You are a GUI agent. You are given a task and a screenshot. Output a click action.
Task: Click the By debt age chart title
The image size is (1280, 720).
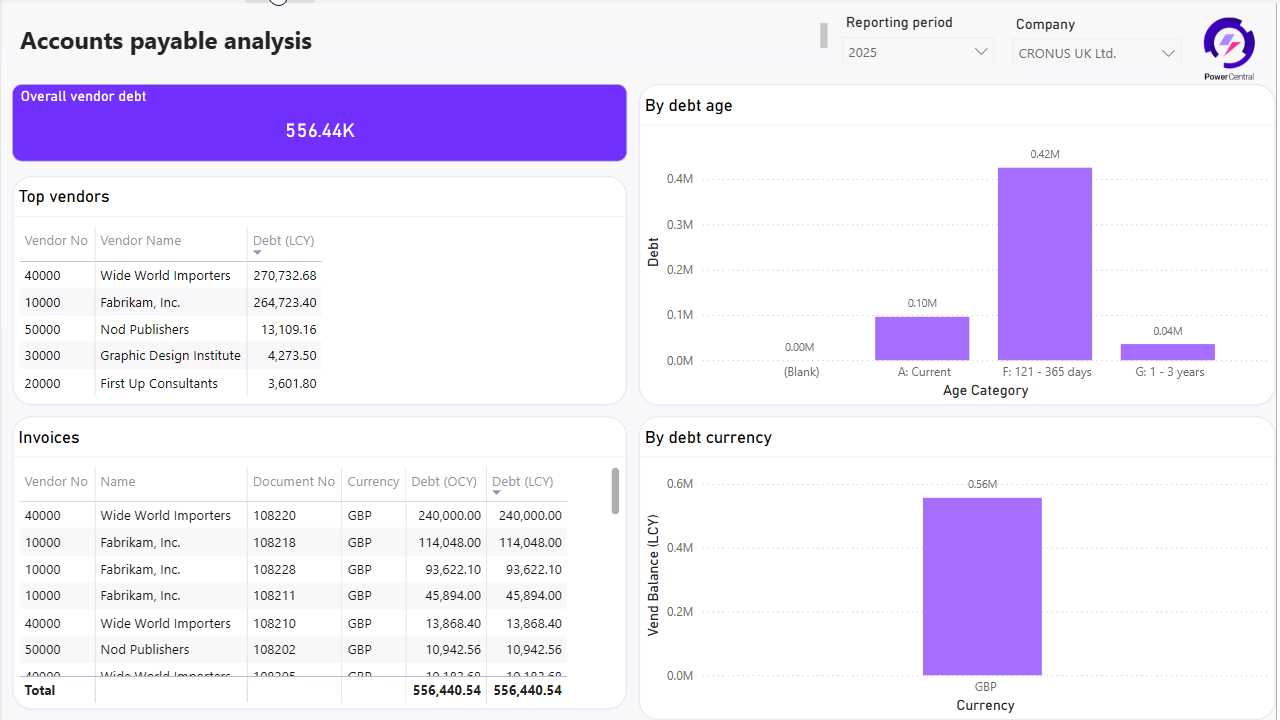coord(689,105)
